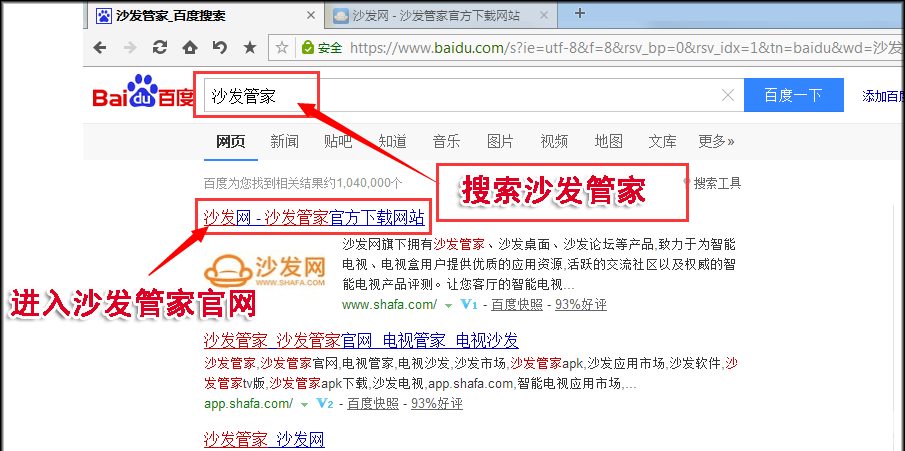
Task: Select the 网页 search category
Action: click(230, 141)
